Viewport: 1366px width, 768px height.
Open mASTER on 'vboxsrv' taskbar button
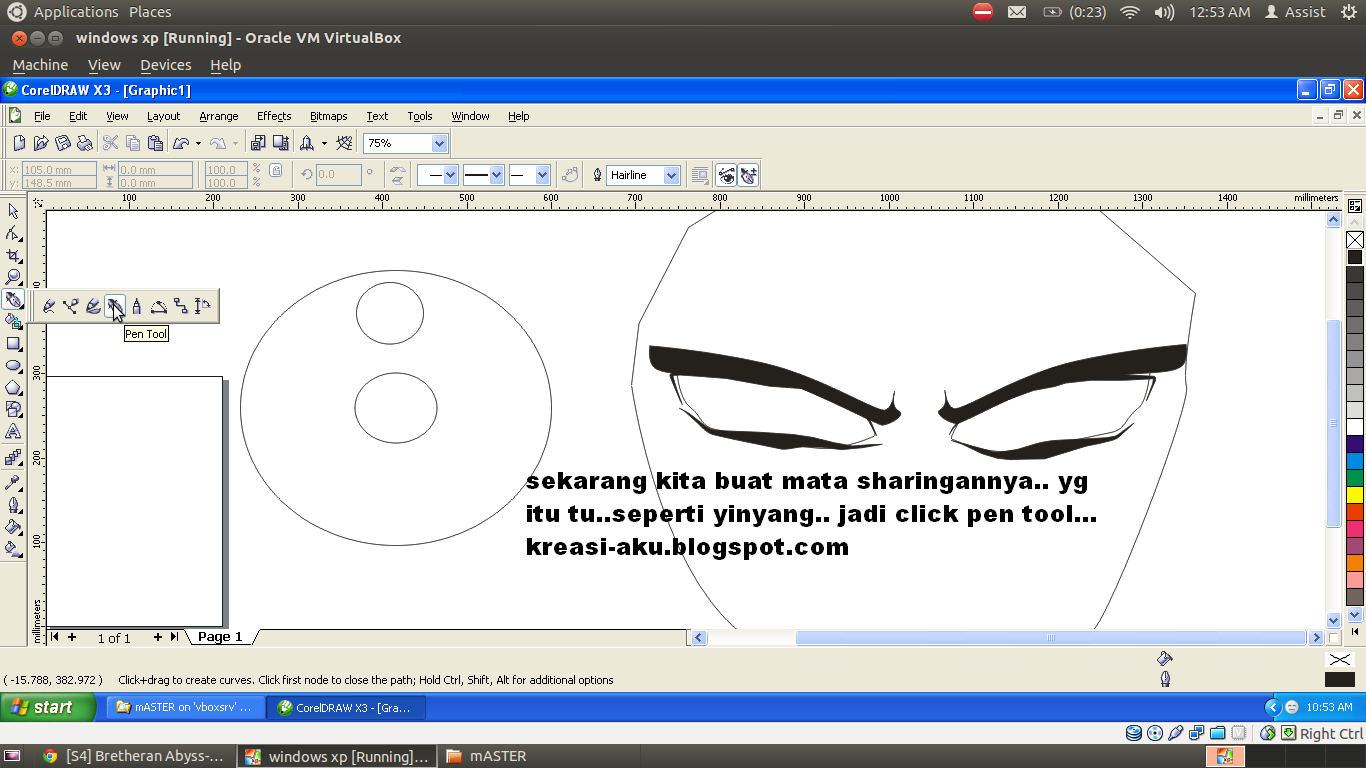click(x=186, y=707)
